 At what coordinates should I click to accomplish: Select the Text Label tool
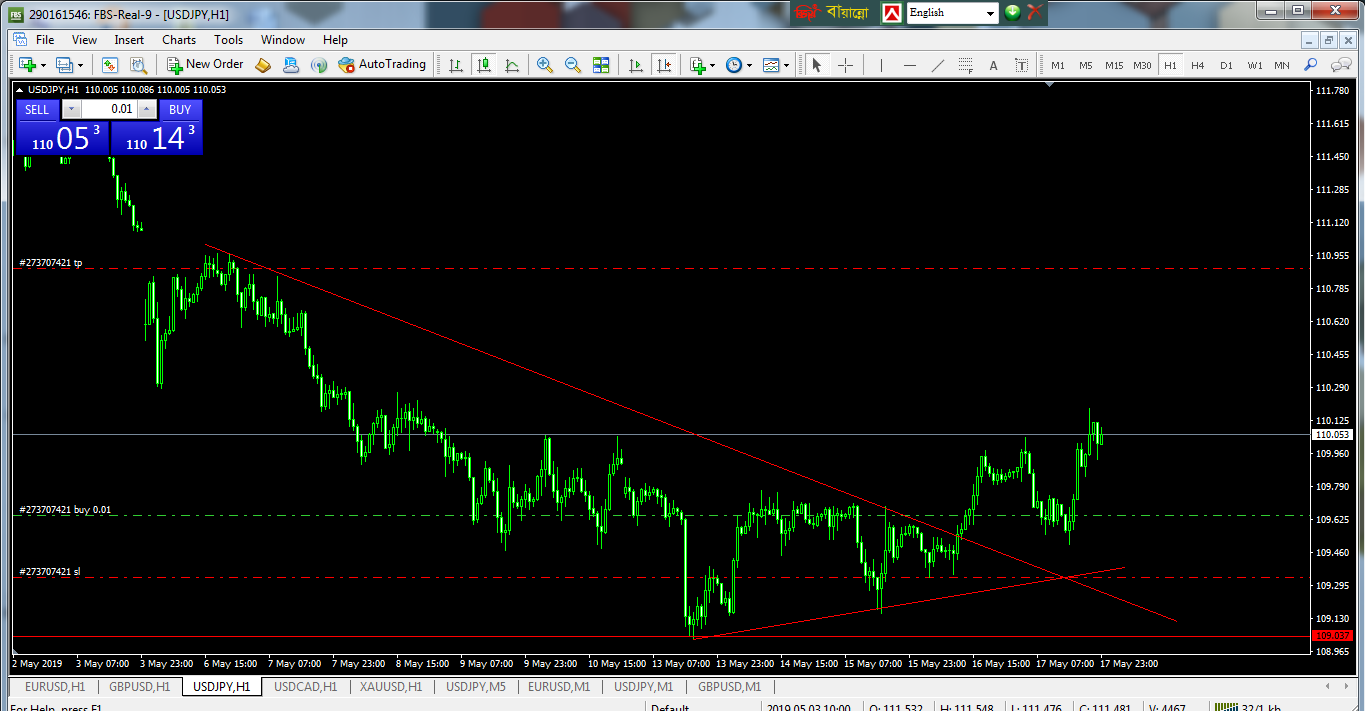point(1021,65)
